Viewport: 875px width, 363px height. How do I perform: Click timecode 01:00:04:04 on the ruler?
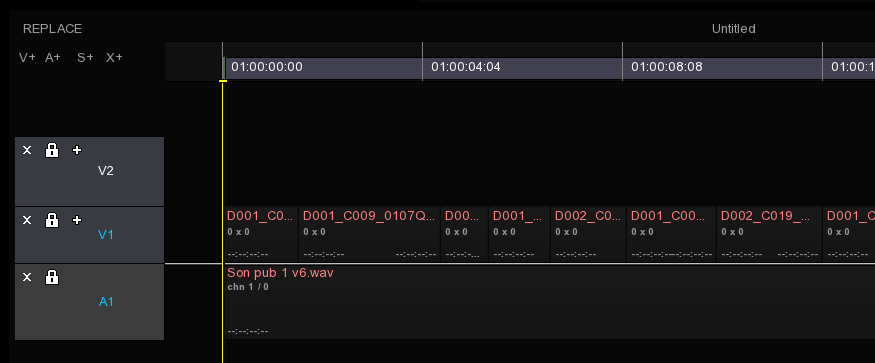(x=466, y=67)
